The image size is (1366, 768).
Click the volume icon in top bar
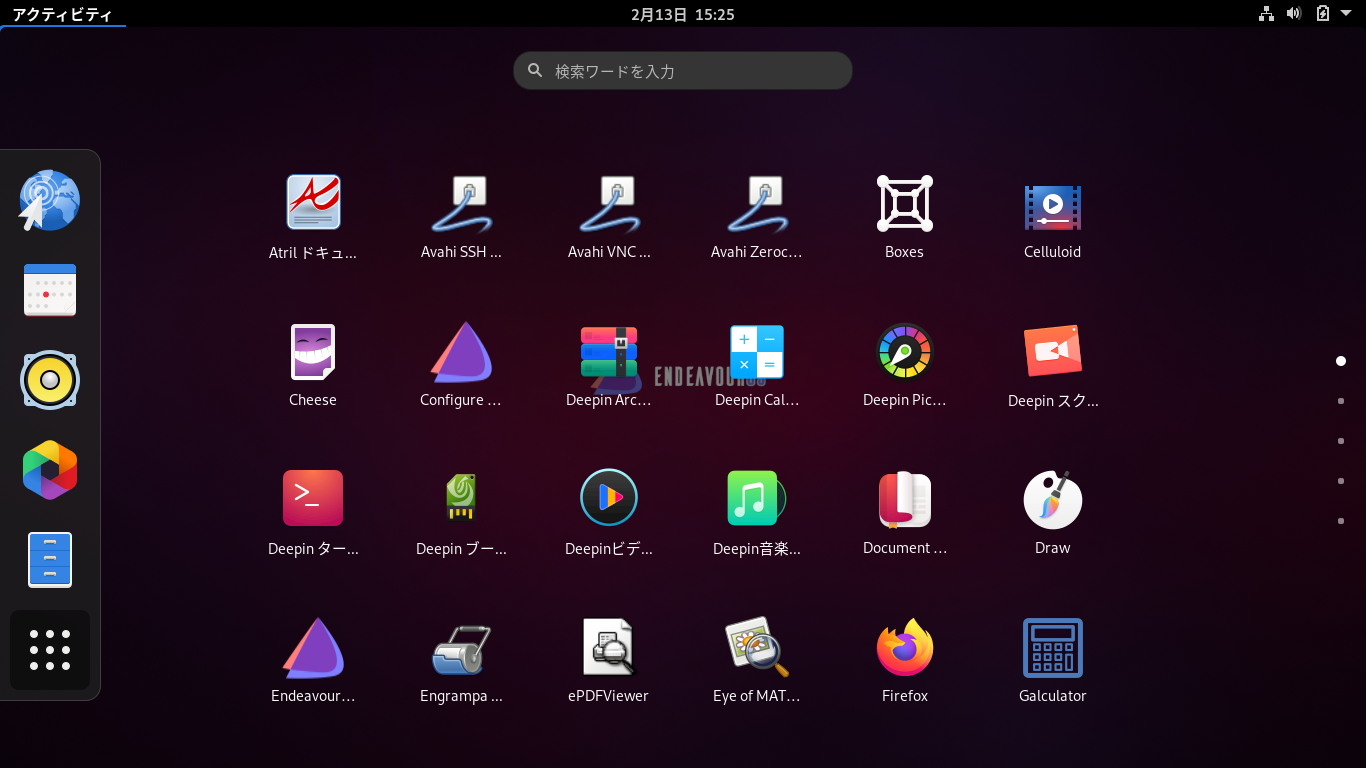pyautogui.click(x=1294, y=14)
